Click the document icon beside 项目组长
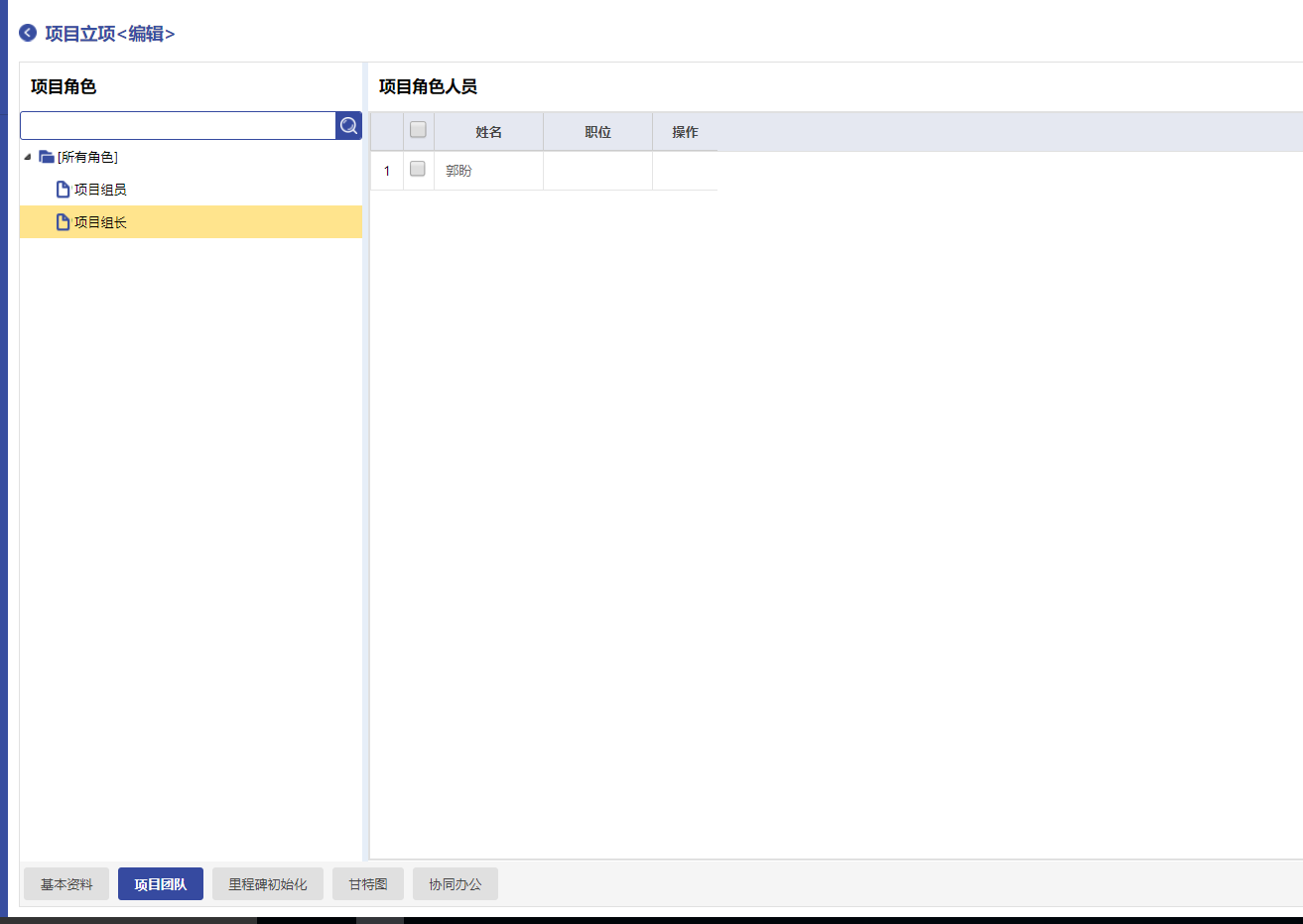 (63, 222)
